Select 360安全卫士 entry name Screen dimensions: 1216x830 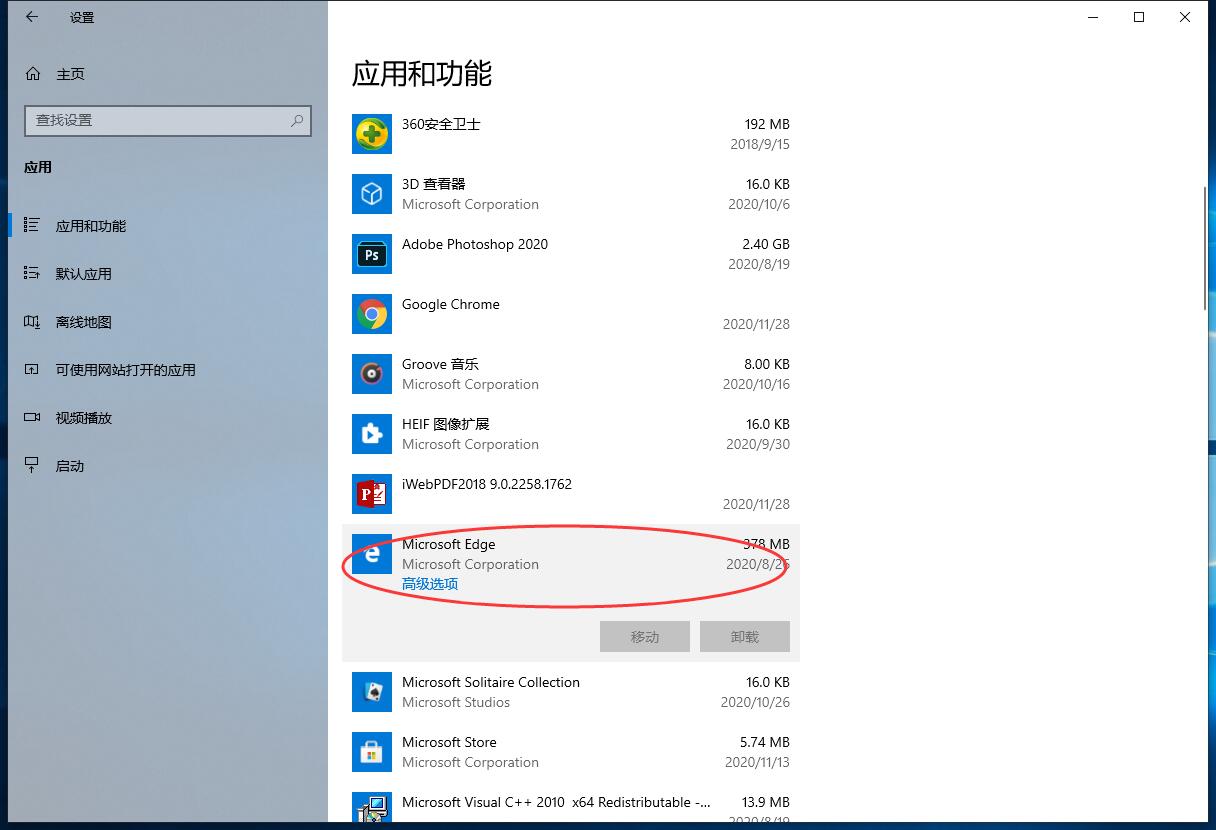pos(441,124)
